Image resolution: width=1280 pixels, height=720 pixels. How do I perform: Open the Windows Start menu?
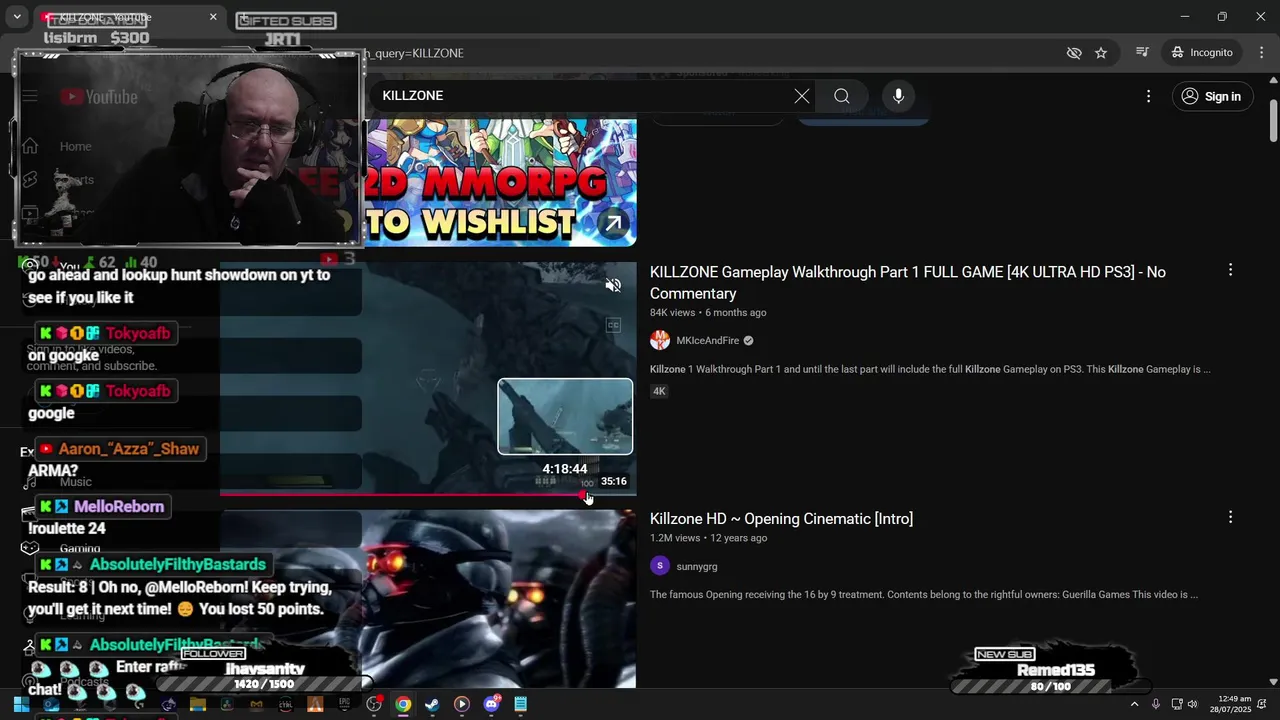pos(21,704)
